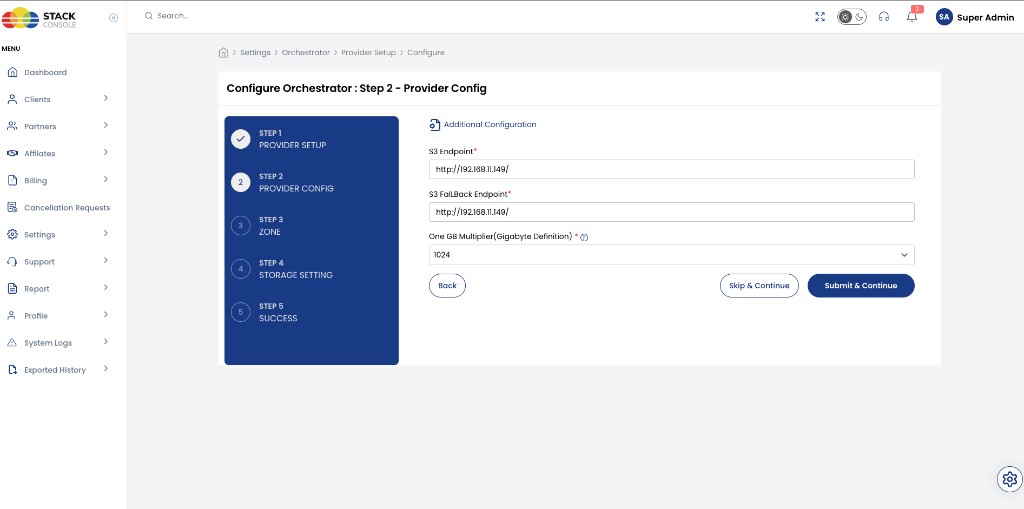Expand the Report menu chevron
Screen dimensions: 1024x509
coord(106,288)
